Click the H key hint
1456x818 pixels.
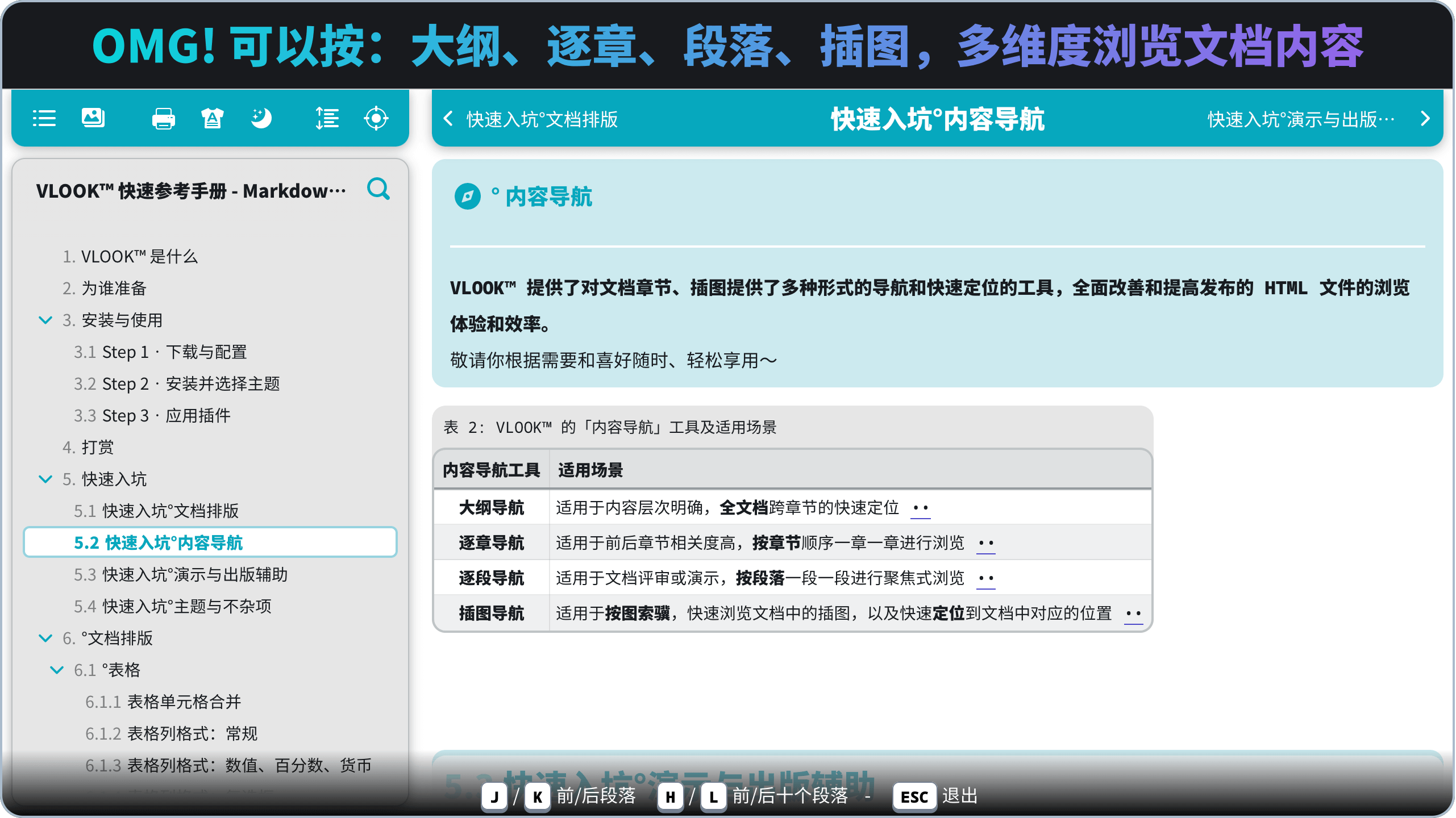click(671, 797)
